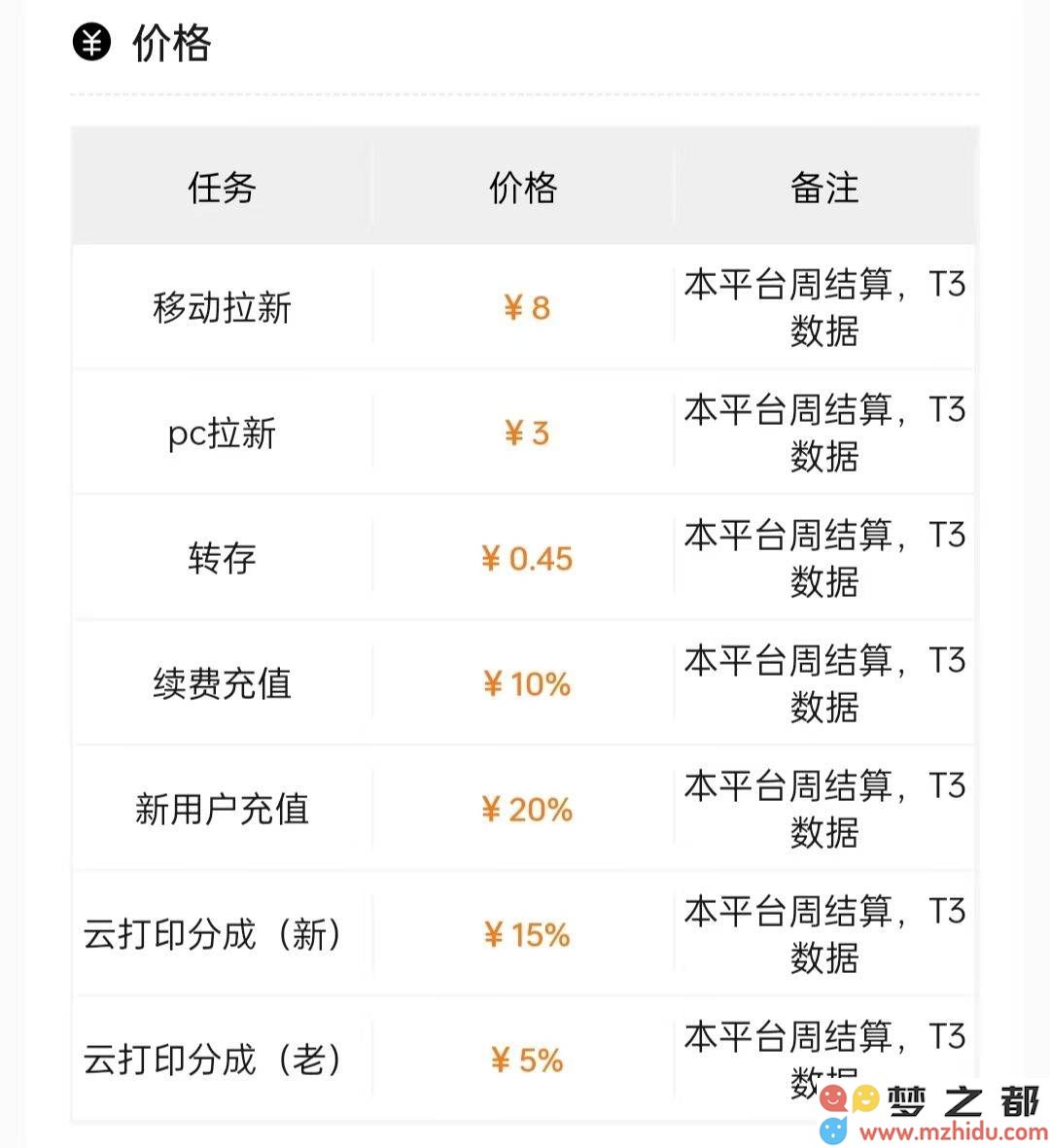Viewport: 1050px width, 1148px height.
Task: Click the 移动拉新 task row label
Action: click(222, 307)
